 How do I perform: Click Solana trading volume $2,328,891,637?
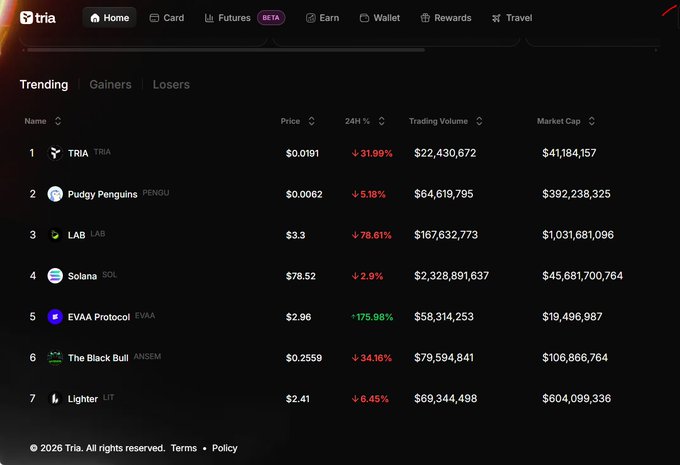pos(451,275)
